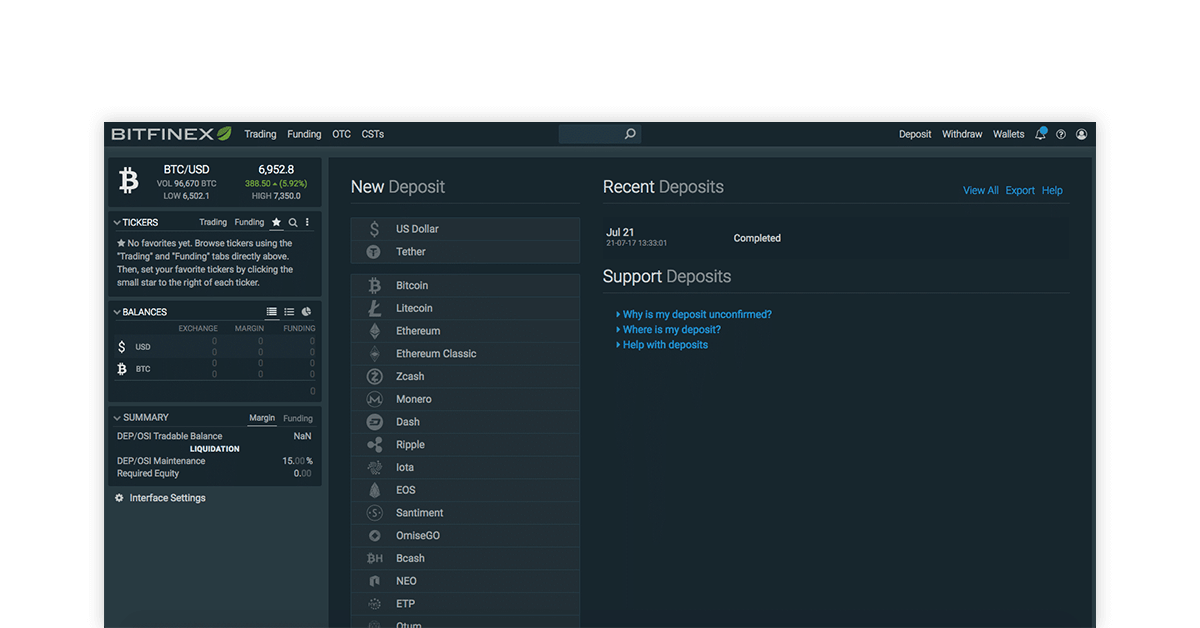Screen dimensions: 1200x628
Task: Select the full list view in Balances
Action: coord(271,312)
